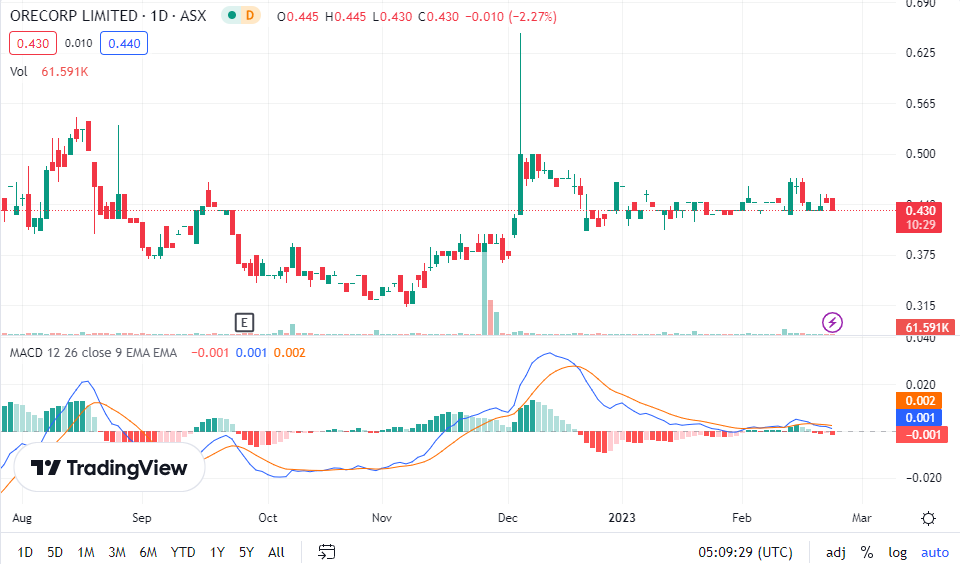Image resolution: width=960 pixels, height=564 pixels.
Task: Click the purple lightning bolt icon
Action: (832, 322)
